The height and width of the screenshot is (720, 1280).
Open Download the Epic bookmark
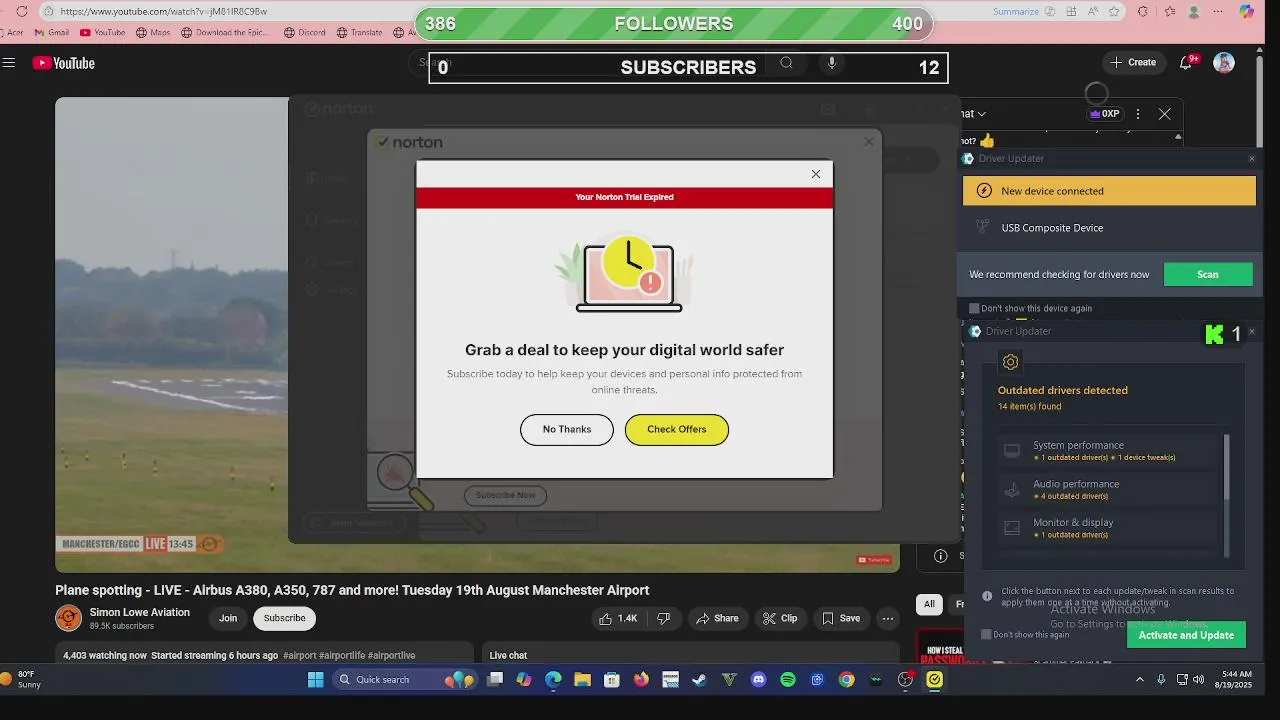pos(227,32)
